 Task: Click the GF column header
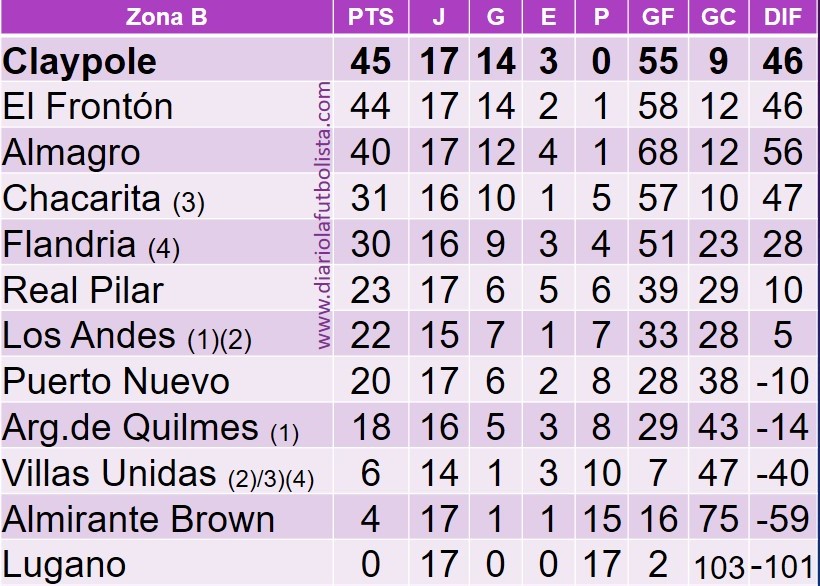click(x=657, y=17)
